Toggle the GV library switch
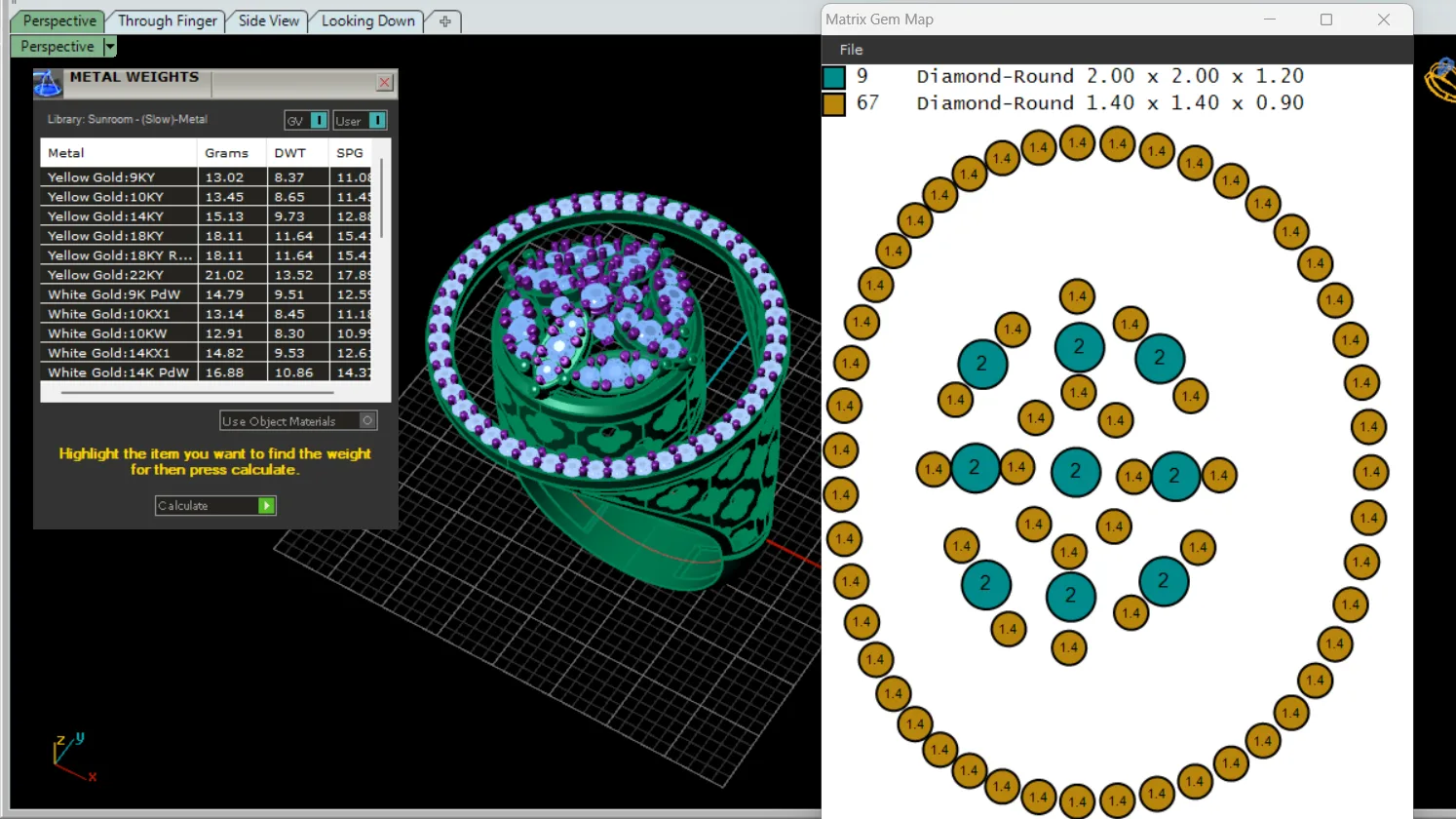 pyautogui.click(x=319, y=120)
